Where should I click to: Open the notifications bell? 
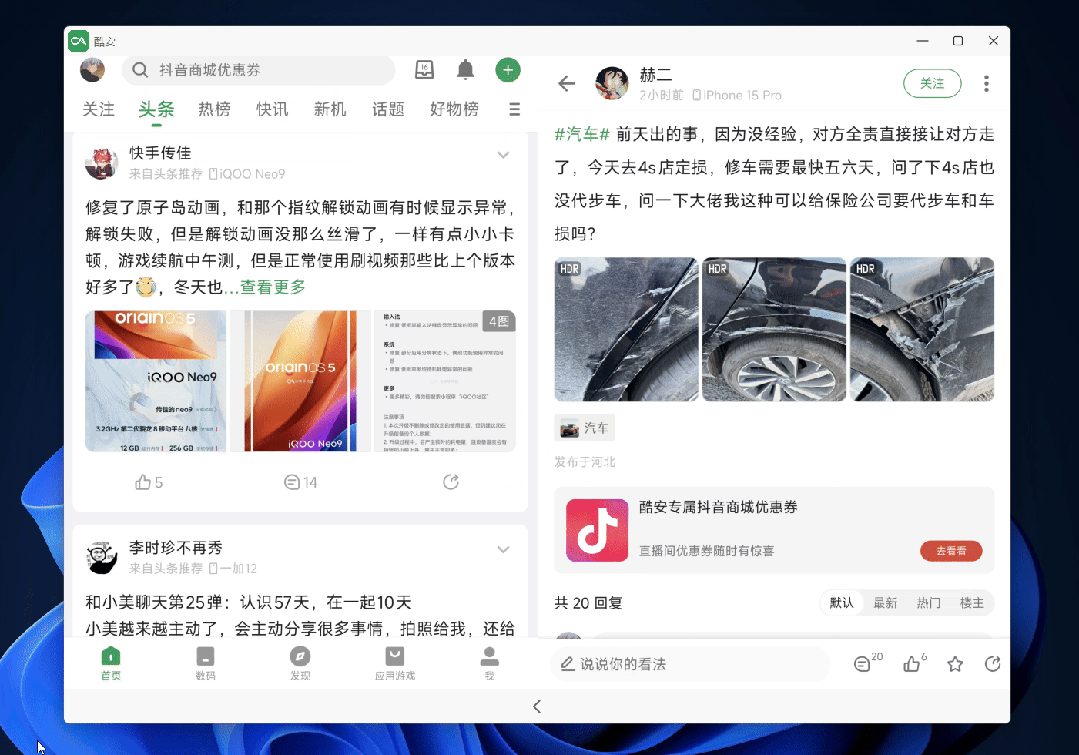pyautogui.click(x=466, y=70)
